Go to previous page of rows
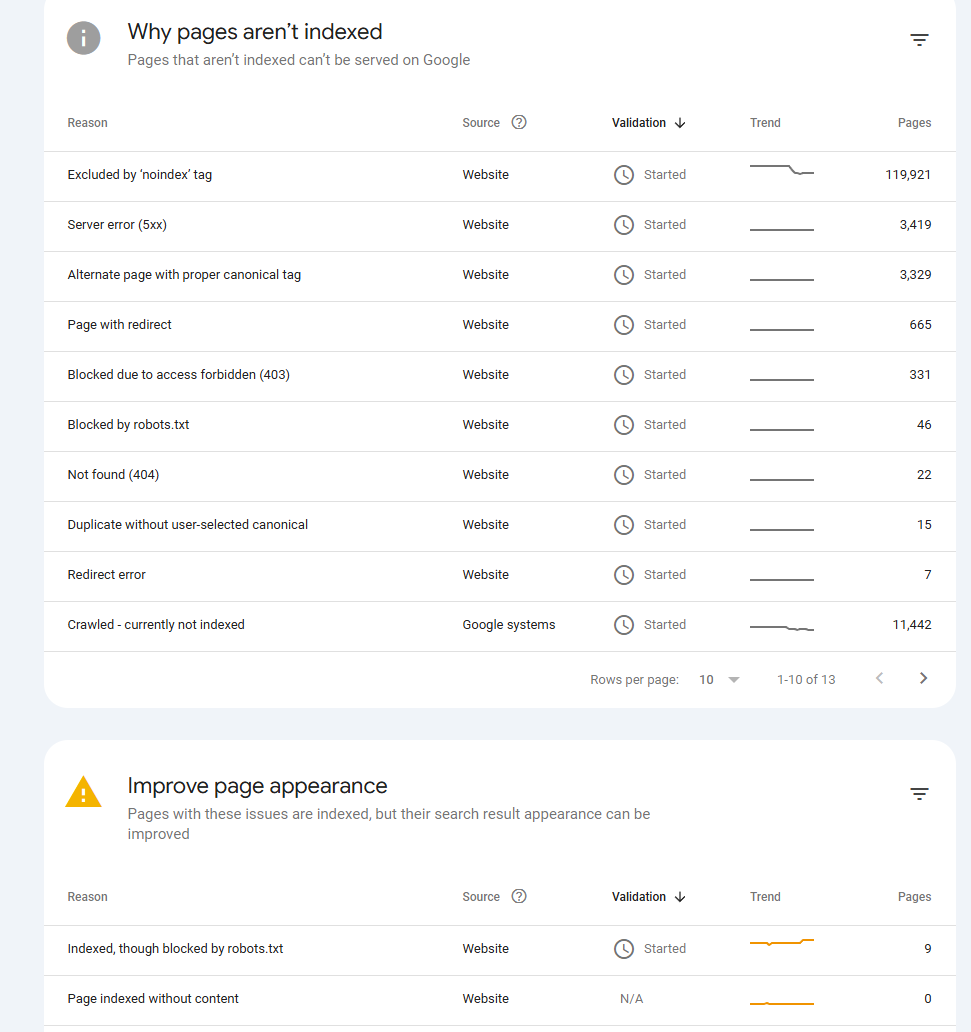The image size is (971, 1032). (x=880, y=679)
